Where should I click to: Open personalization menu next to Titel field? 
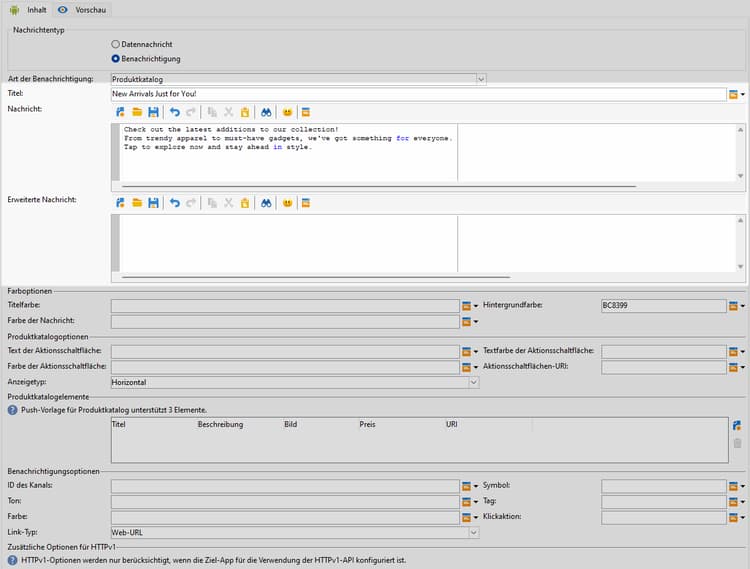click(x=736, y=94)
